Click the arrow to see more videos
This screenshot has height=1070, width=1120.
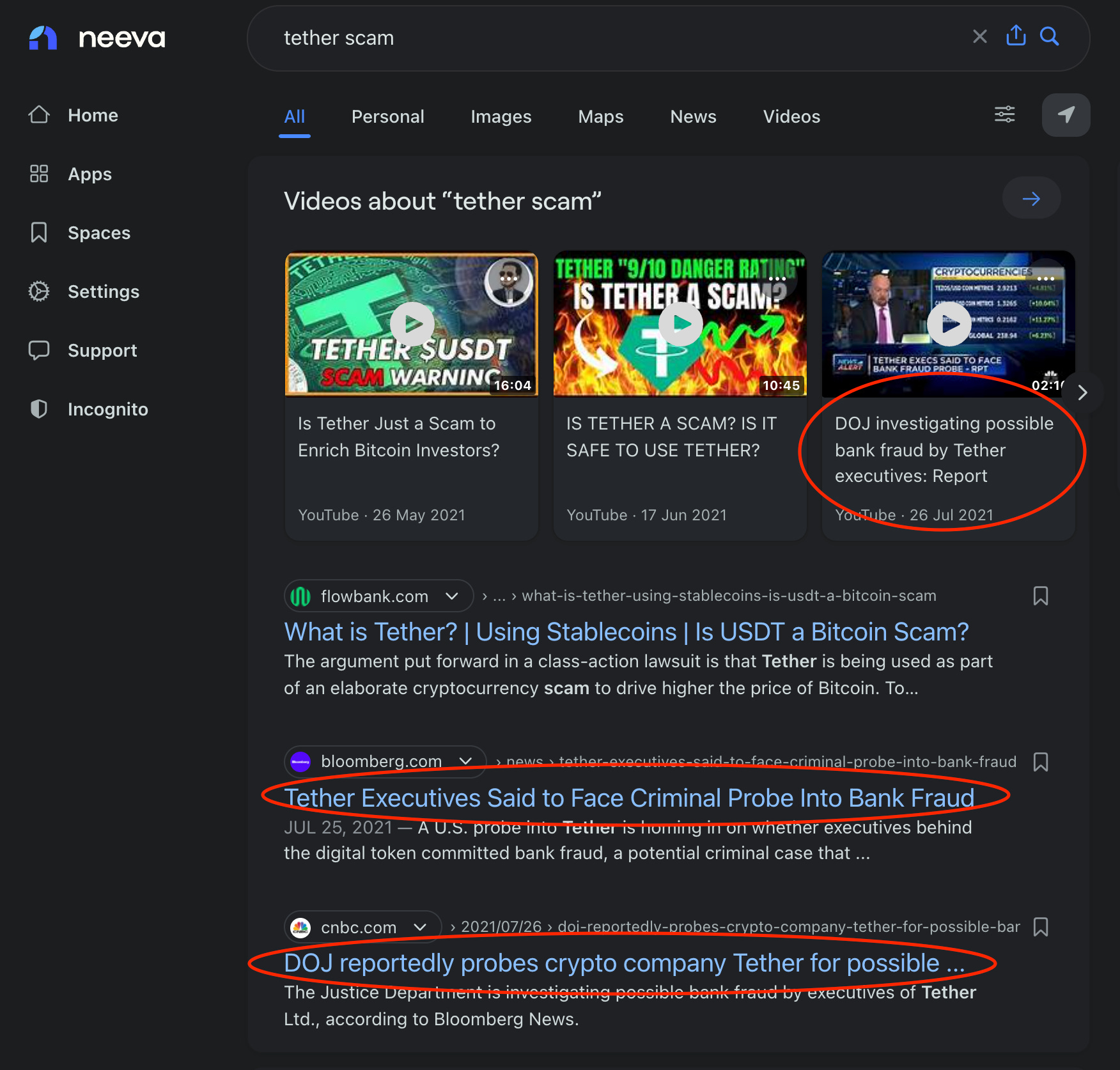(x=1031, y=198)
